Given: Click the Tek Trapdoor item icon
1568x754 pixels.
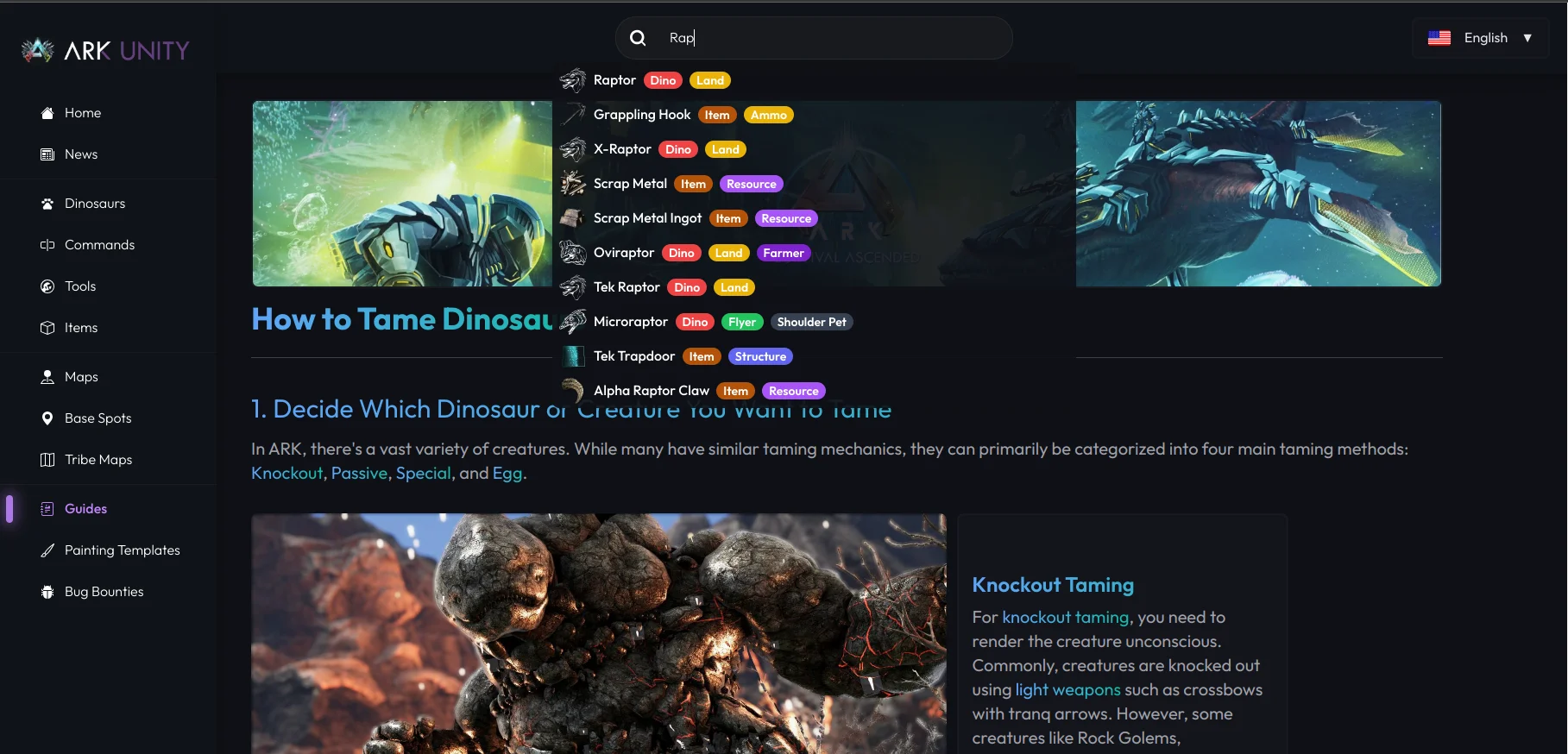Looking at the screenshot, I should pyautogui.click(x=573, y=356).
